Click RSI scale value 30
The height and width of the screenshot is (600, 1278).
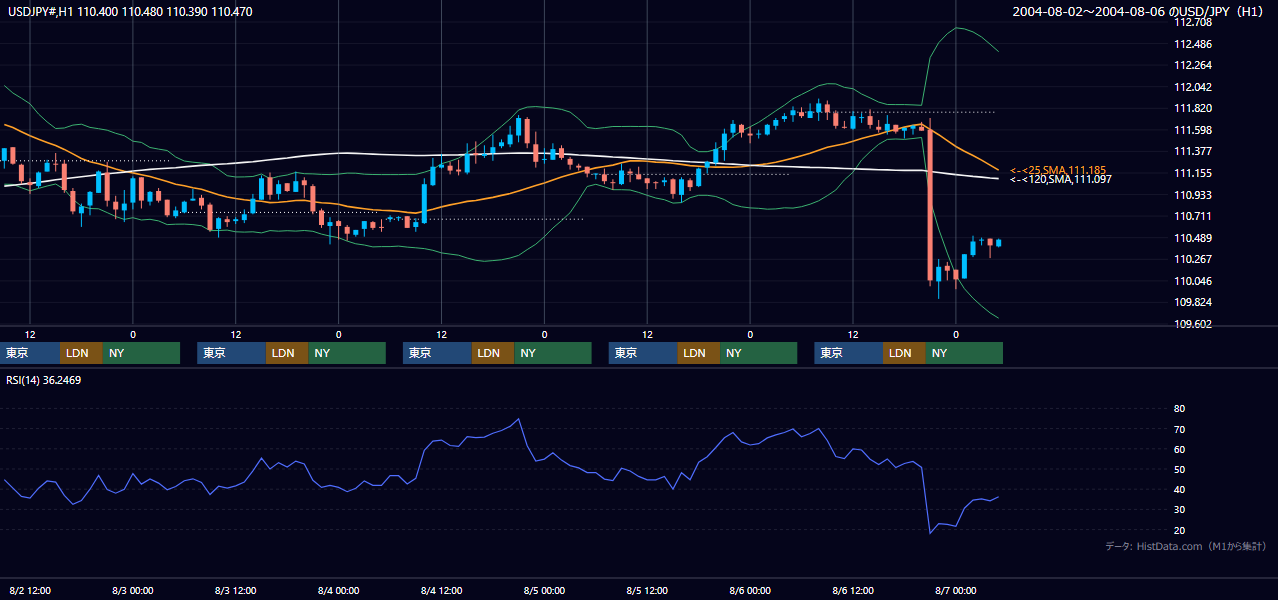pos(1180,510)
